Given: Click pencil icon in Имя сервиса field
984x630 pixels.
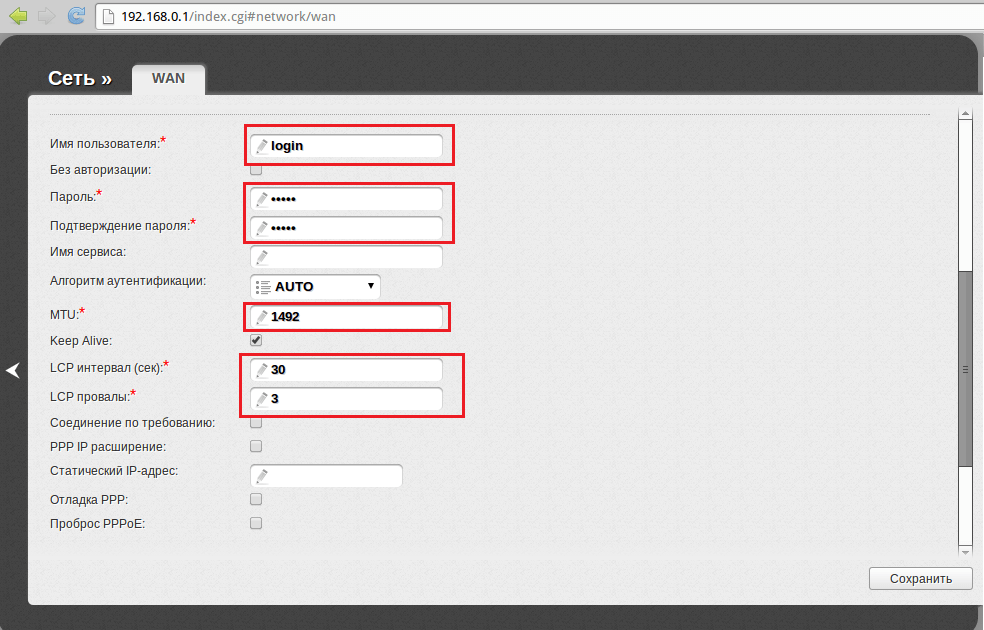Looking at the screenshot, I should 261,258.
